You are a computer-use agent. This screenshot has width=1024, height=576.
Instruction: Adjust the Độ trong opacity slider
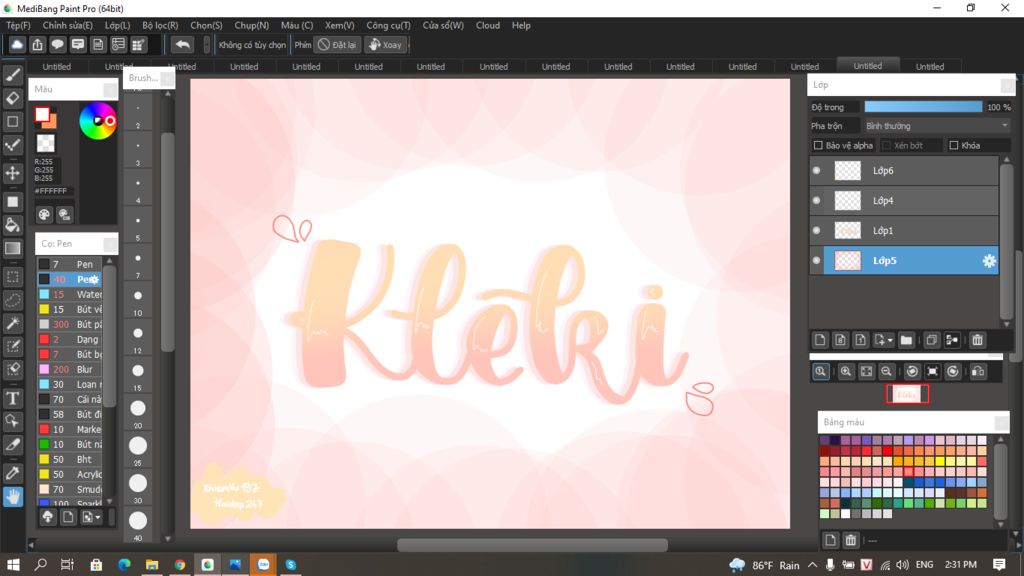point(923,106)
